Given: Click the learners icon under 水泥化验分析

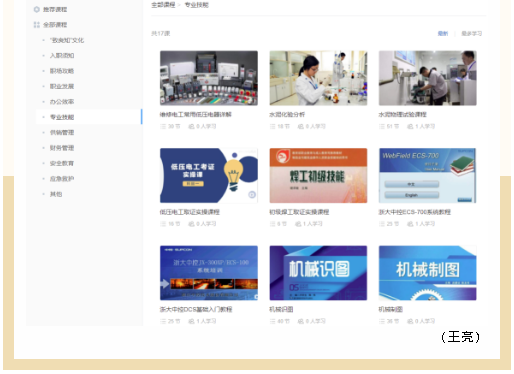Looking at the screenshot, I should 301,126.
